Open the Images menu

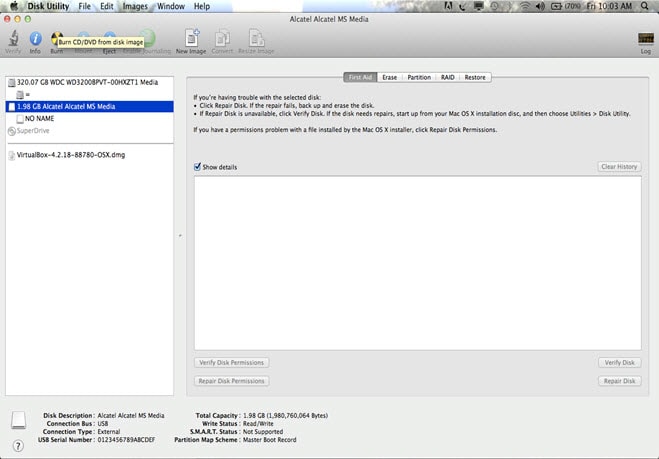point(135,6)
